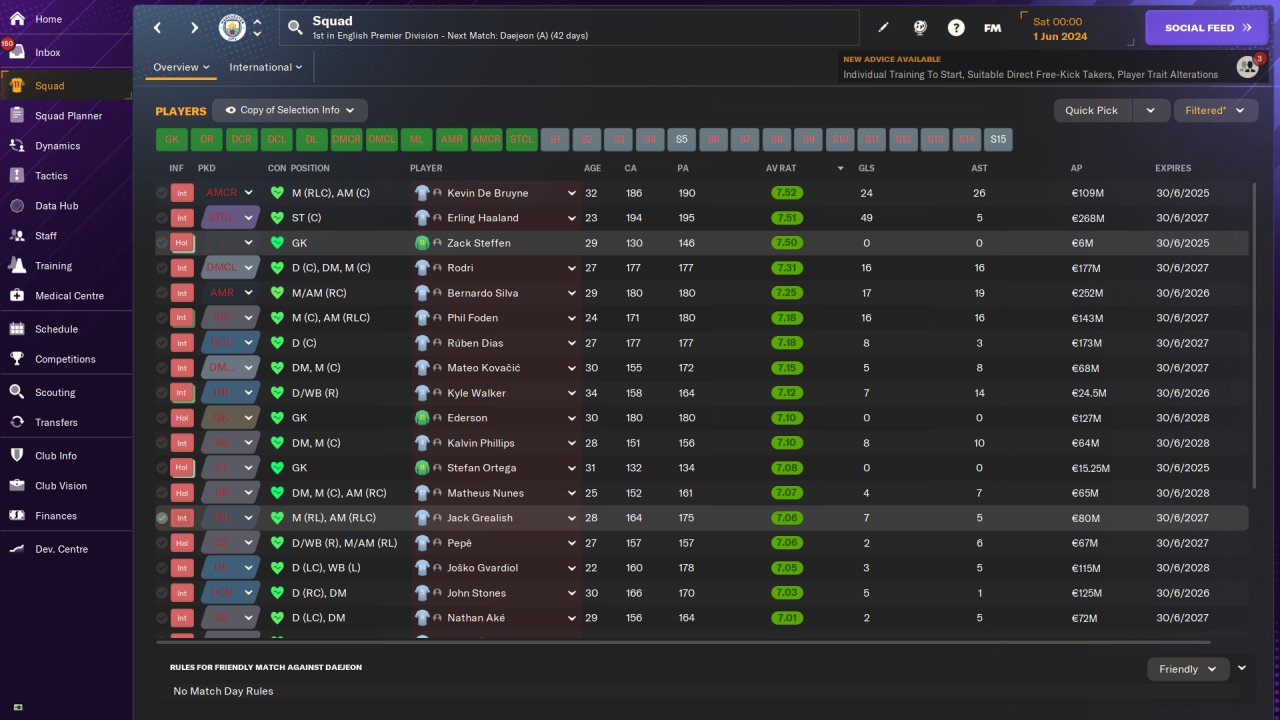
Task: Open the player dropdown chevron for Rodri
Action: pyautogui.click(x=572, y=268)
